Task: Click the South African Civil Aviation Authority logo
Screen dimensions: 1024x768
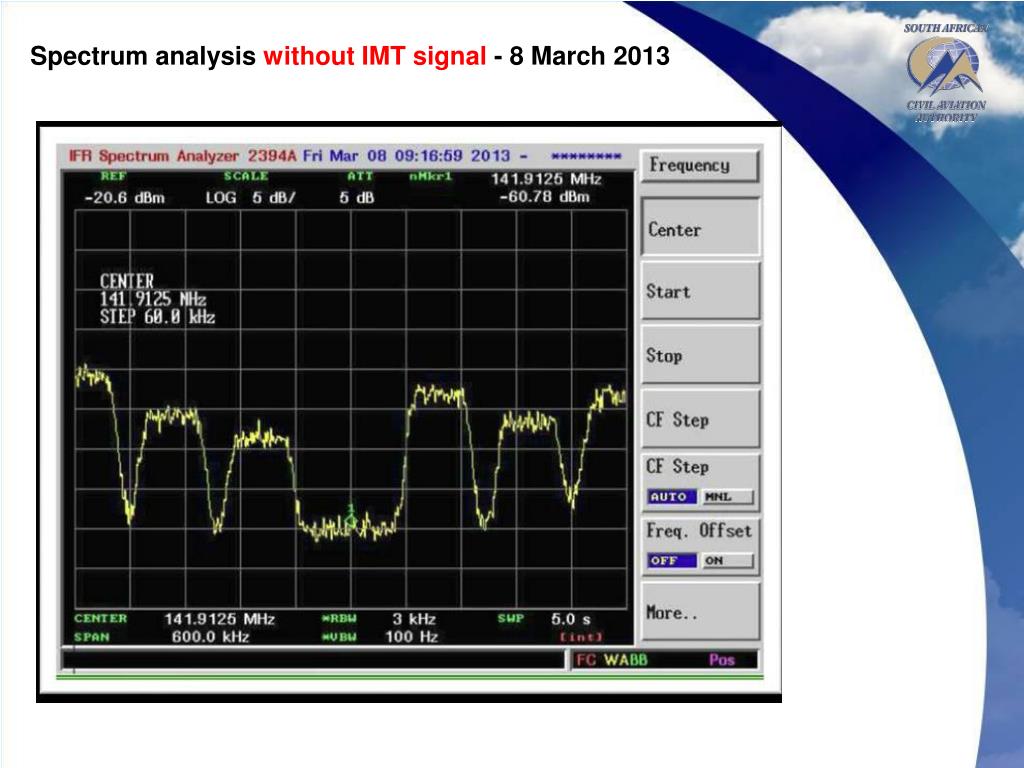Action: [x=944, y=72]
